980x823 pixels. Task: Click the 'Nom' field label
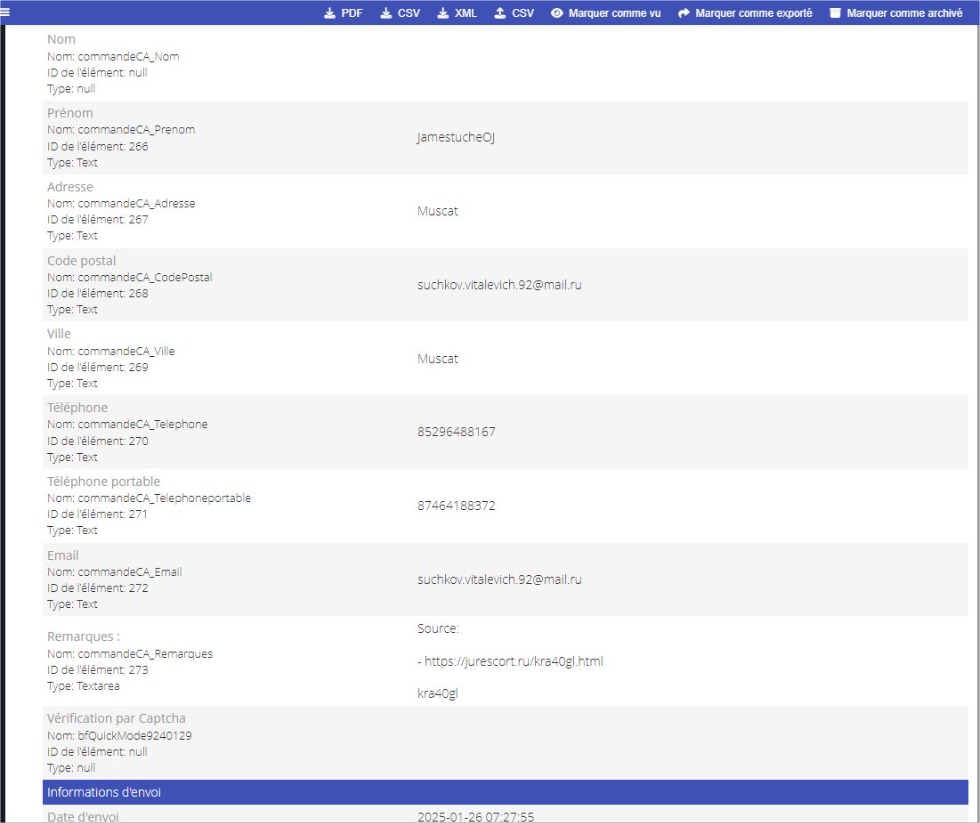61,39
